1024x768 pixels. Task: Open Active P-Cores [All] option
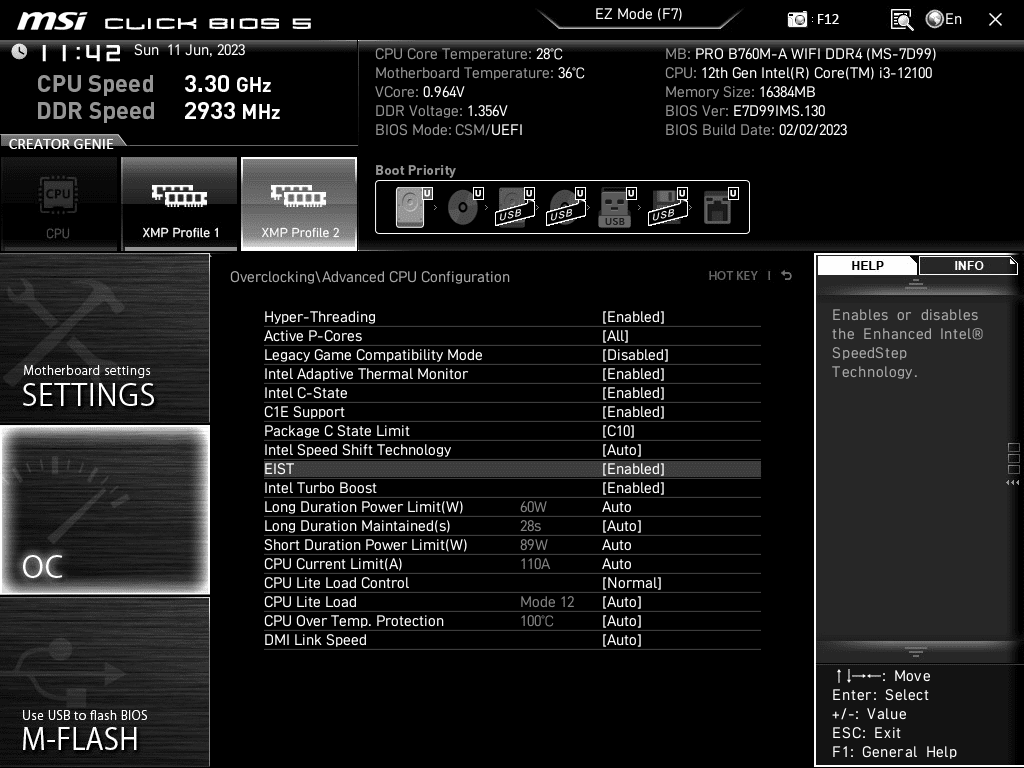point(615,336)
